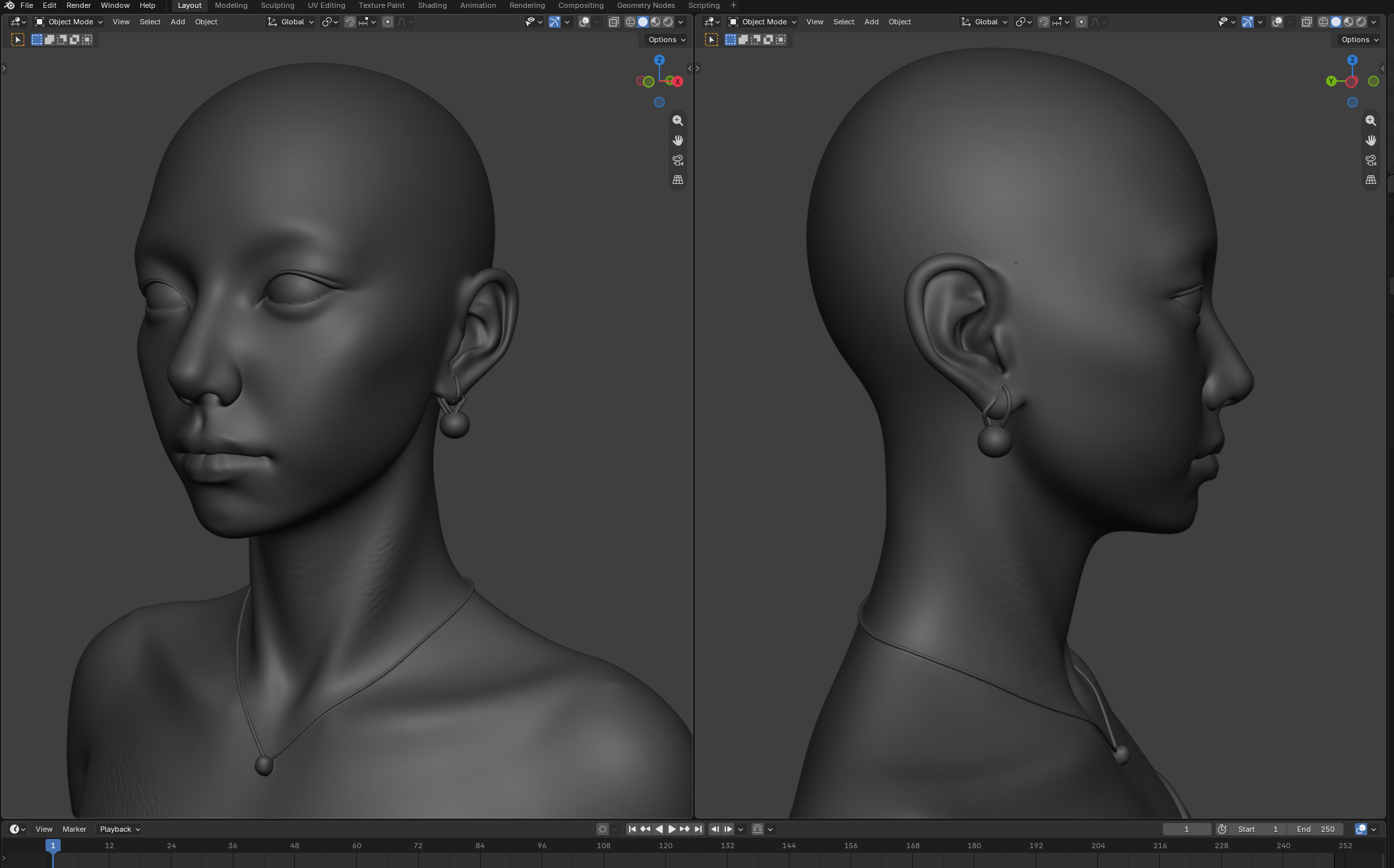1394x868 pixels.
Task: Toggle snapping magnet in left viewport header
Action: 350,22
